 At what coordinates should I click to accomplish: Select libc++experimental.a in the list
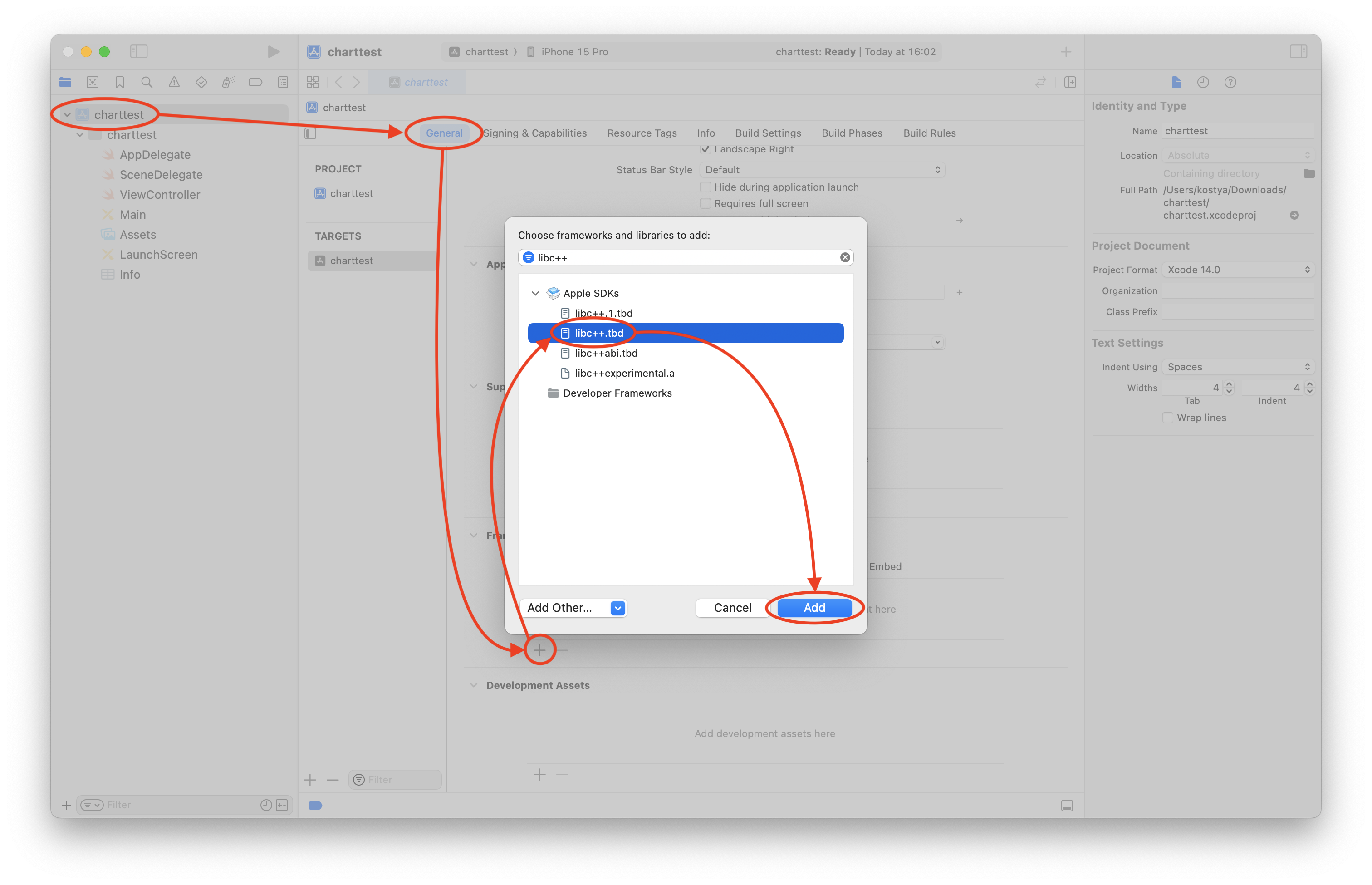coord(686,374)
